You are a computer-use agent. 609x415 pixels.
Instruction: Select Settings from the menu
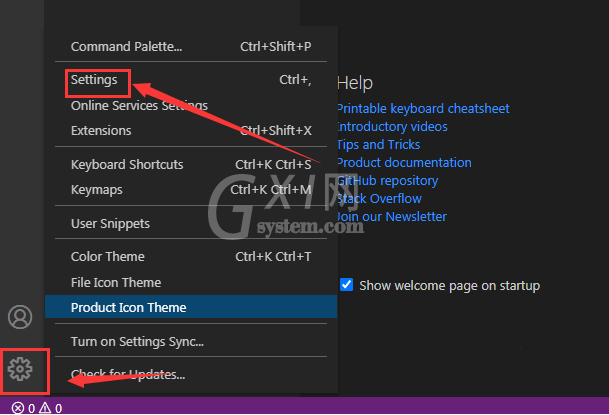pos(191,80)
